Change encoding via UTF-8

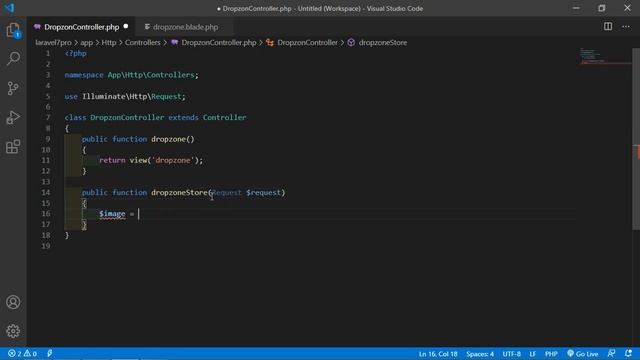click(x=511, y=354)
